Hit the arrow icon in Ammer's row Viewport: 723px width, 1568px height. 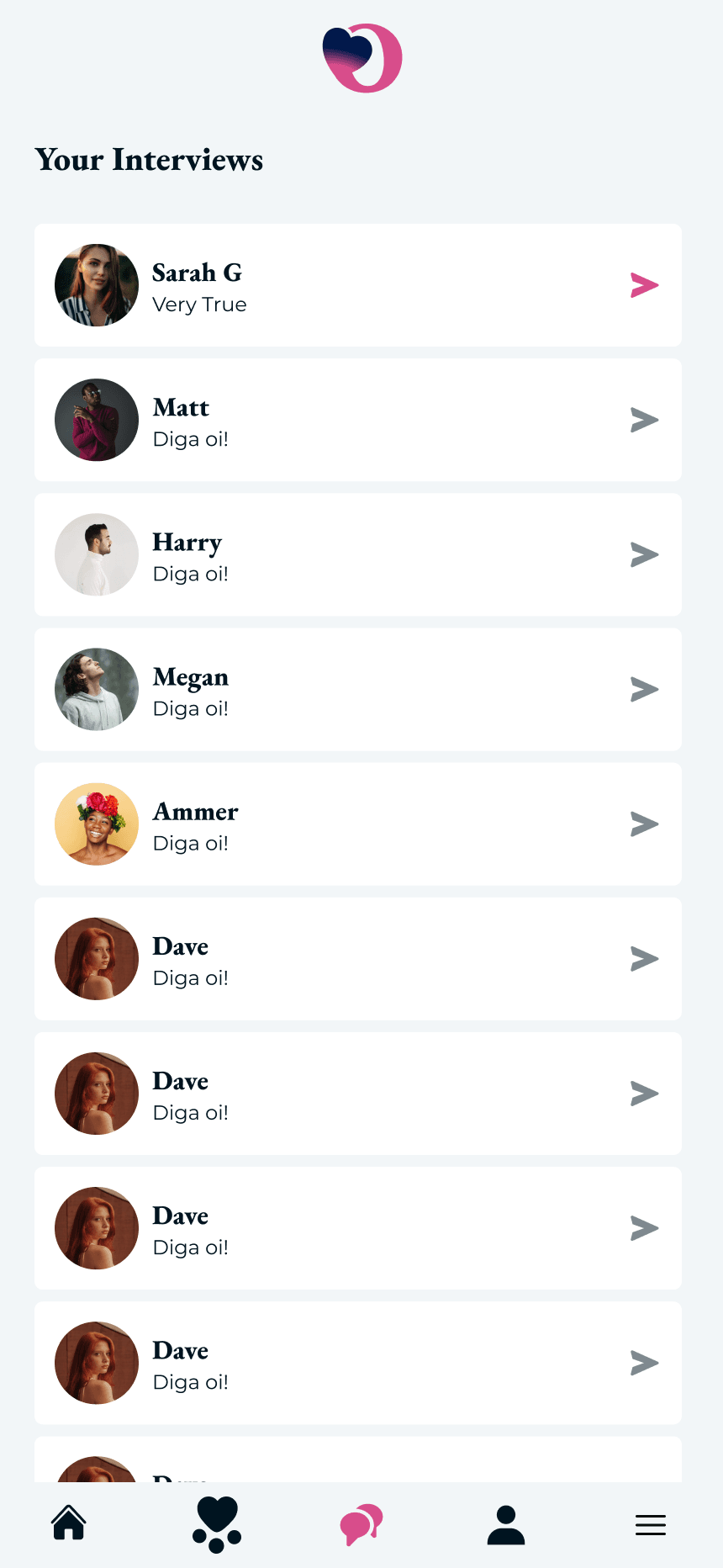click(644, 824)
